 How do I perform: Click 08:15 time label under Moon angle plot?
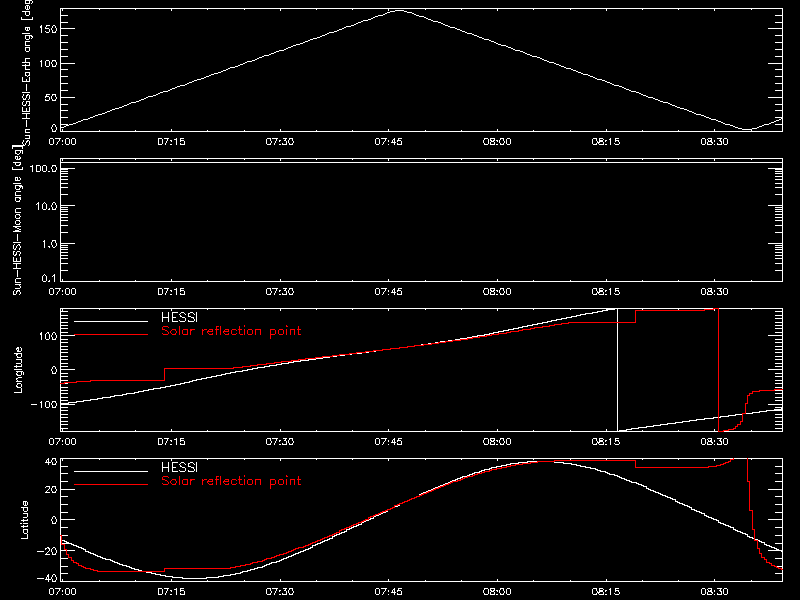[606, 291]
